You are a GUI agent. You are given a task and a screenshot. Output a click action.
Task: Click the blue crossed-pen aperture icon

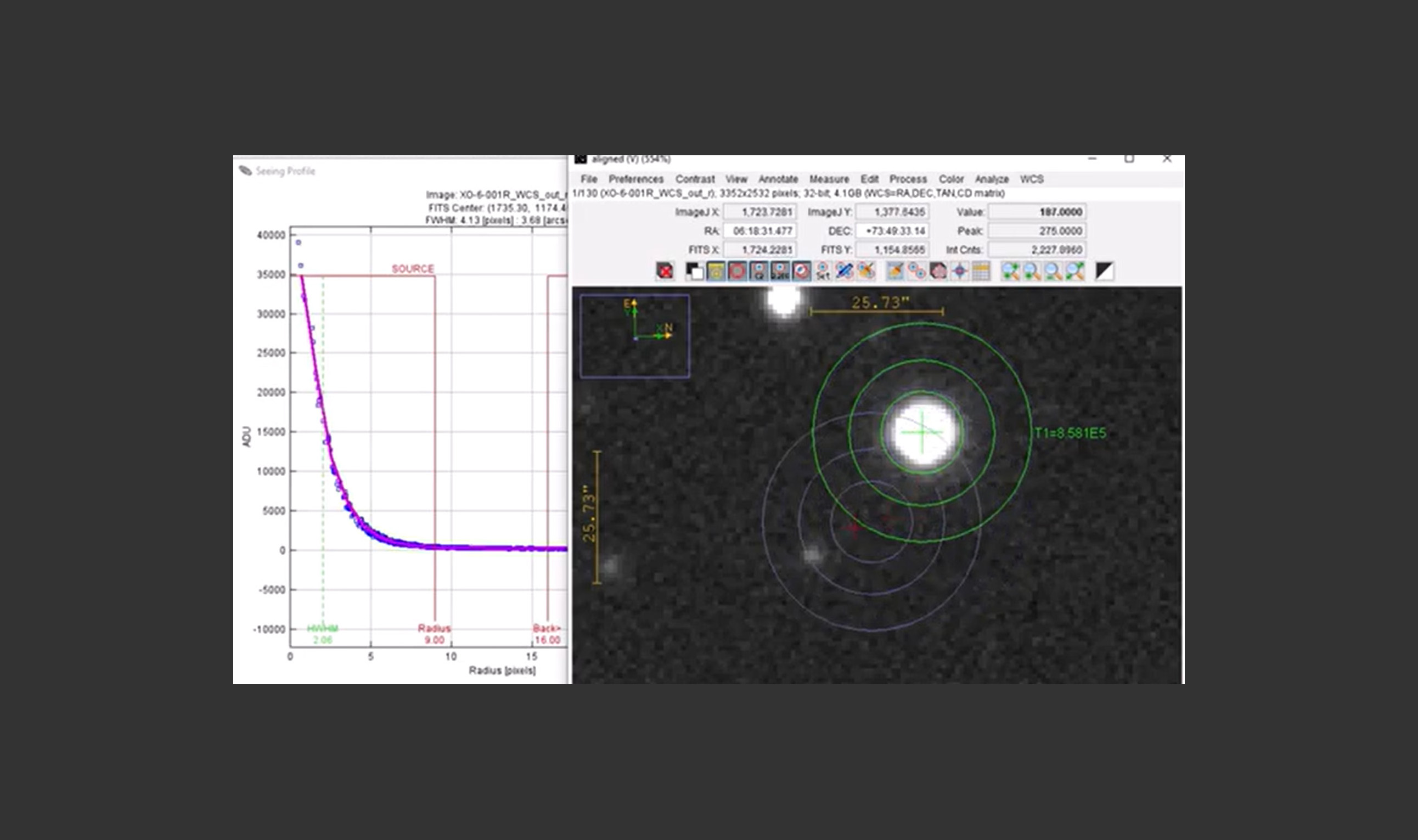click(x=844, y=271)
